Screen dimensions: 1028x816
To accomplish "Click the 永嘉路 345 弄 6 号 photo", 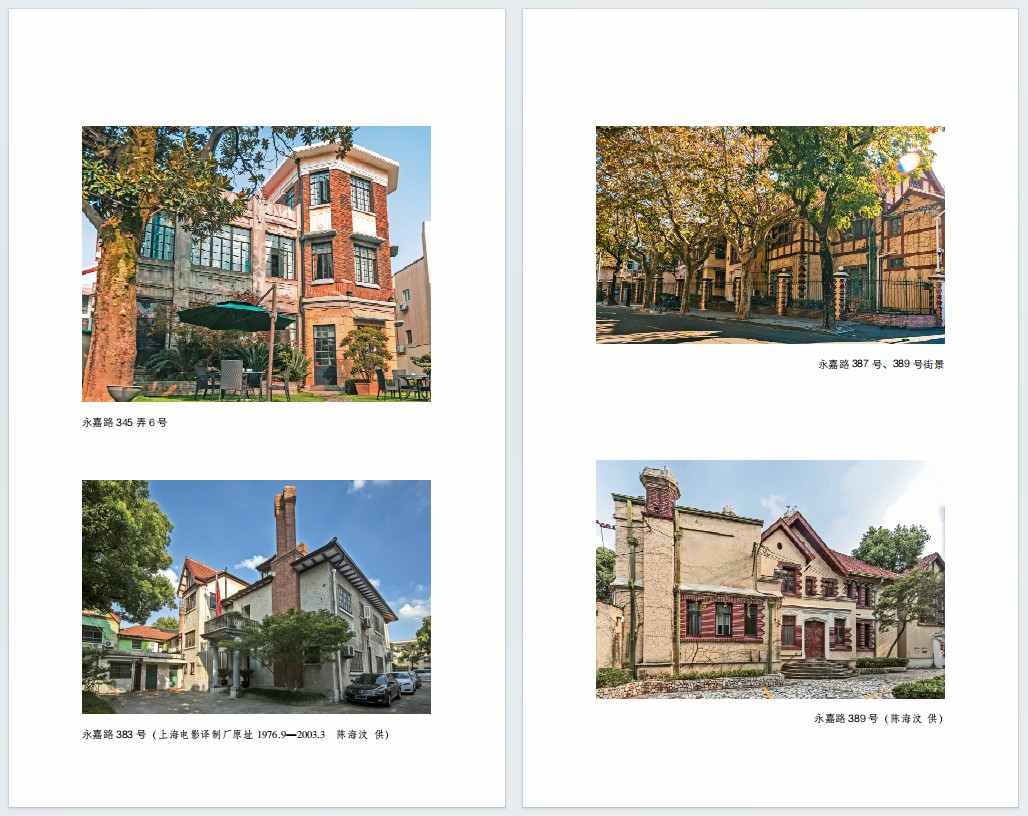I will point(256,263).
